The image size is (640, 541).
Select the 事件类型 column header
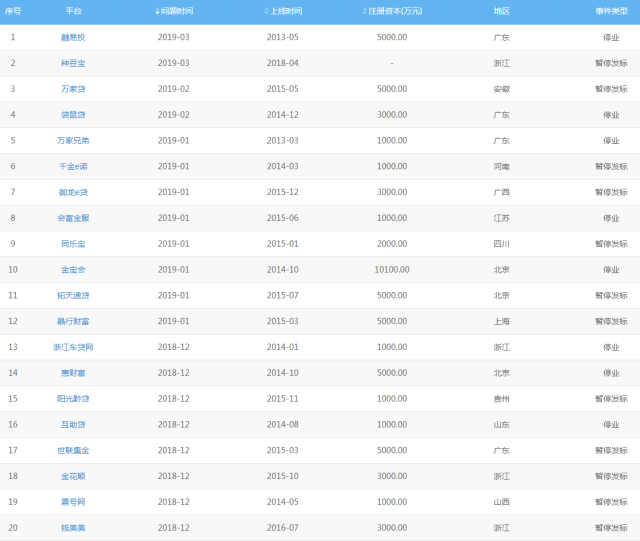tap(611, 11)
